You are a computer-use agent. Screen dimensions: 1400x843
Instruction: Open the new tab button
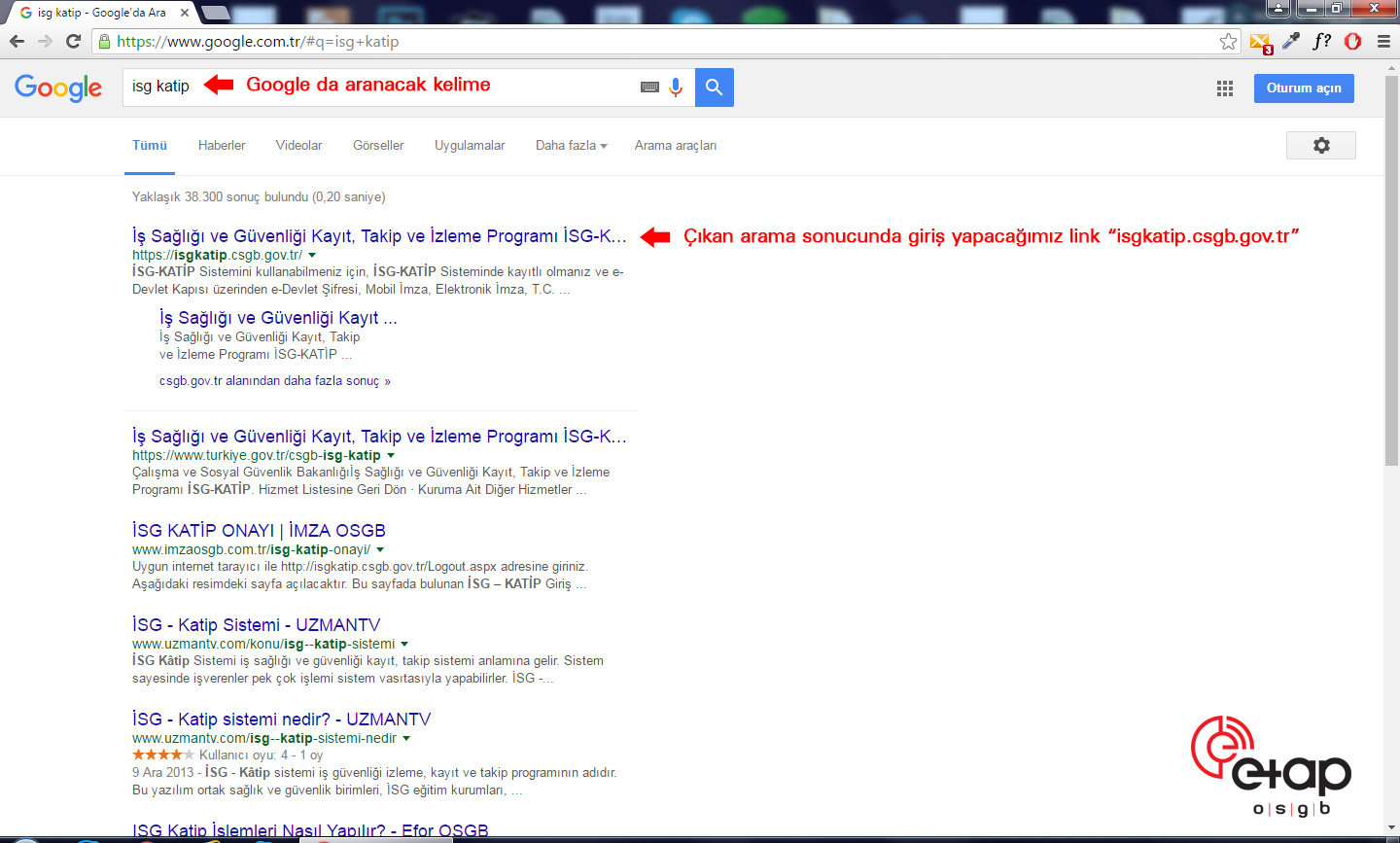tap(214, 13)
